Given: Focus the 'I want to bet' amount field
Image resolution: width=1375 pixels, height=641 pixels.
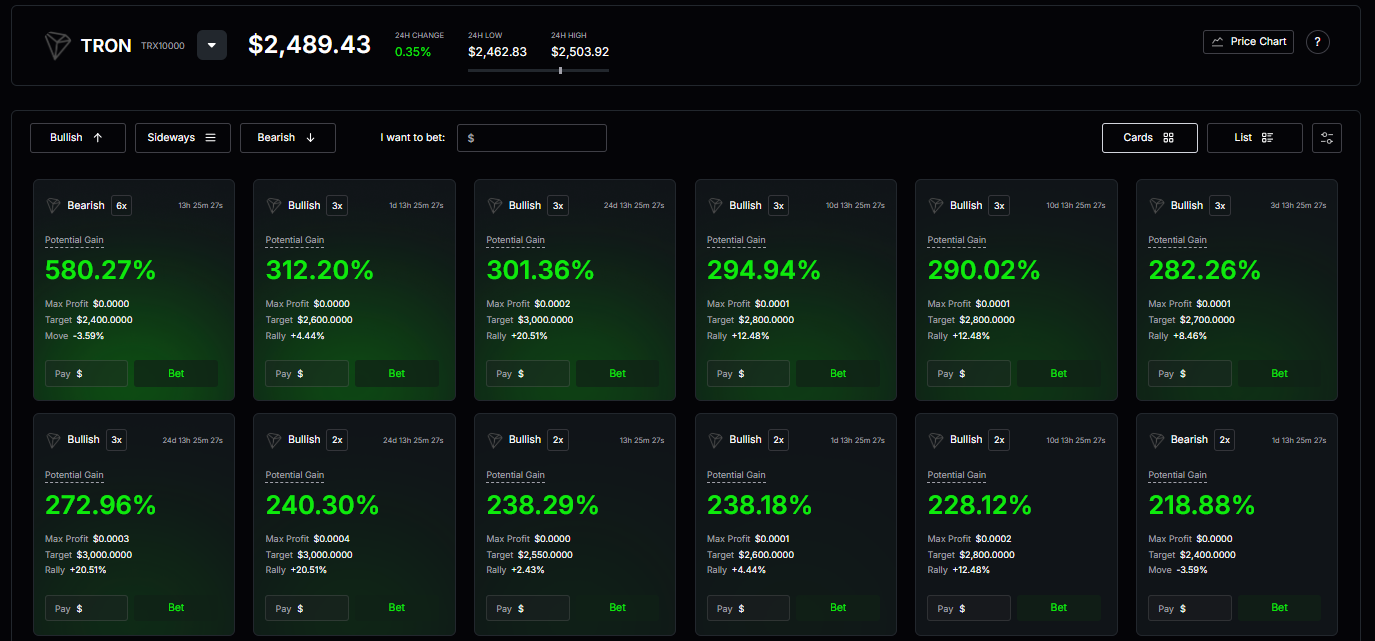Looking at the screenshot, I should [532, 138].
